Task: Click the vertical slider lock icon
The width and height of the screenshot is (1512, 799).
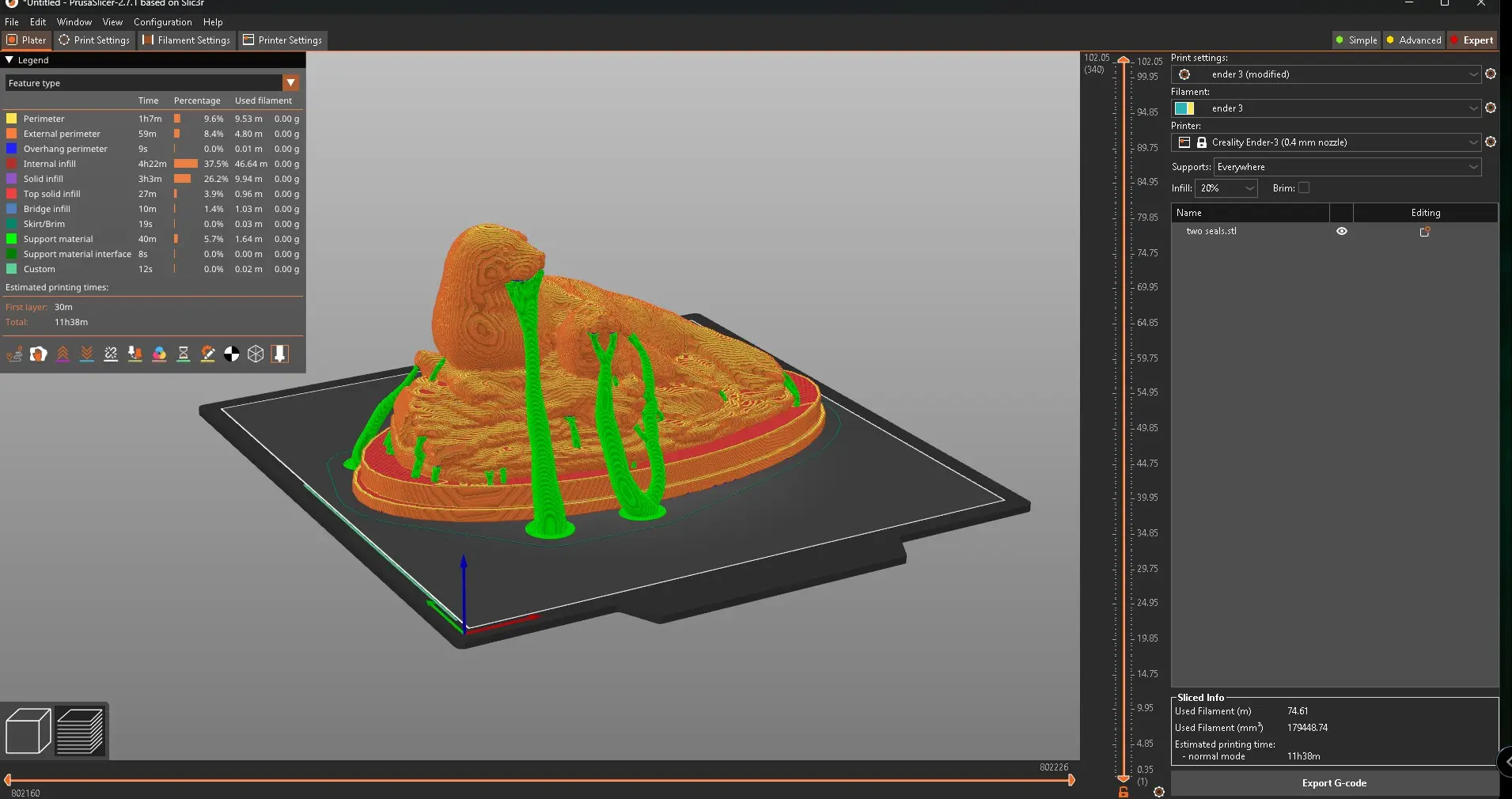Action: [x=1124, y=792]
